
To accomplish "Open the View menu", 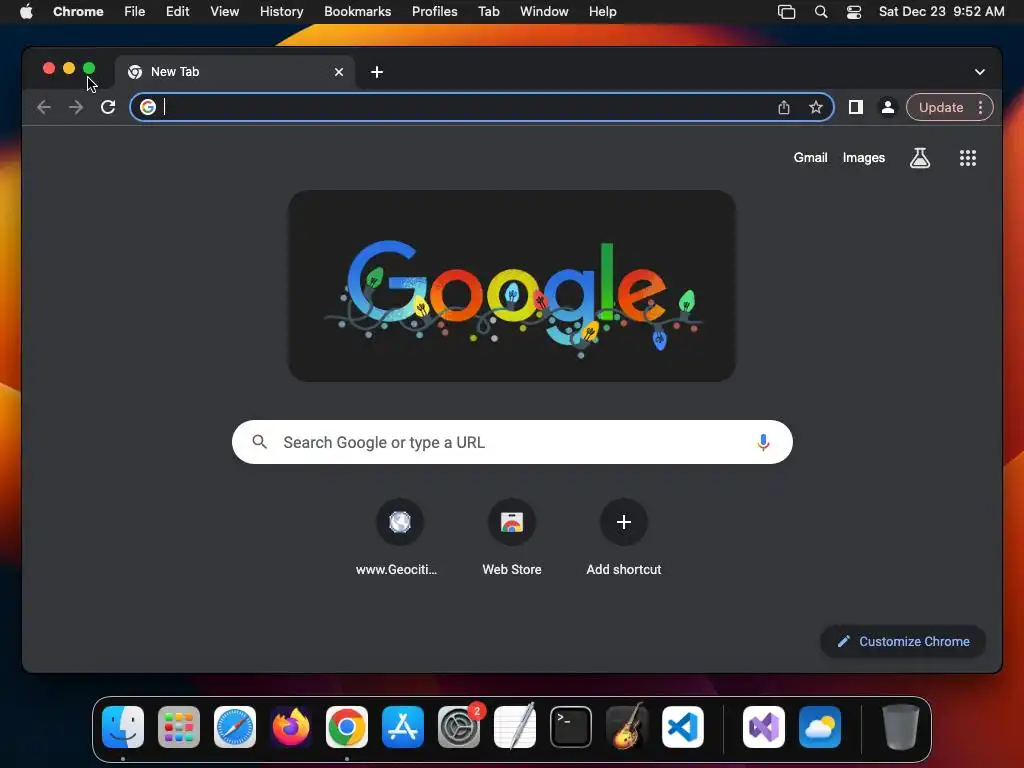I will tap(225, 11).
